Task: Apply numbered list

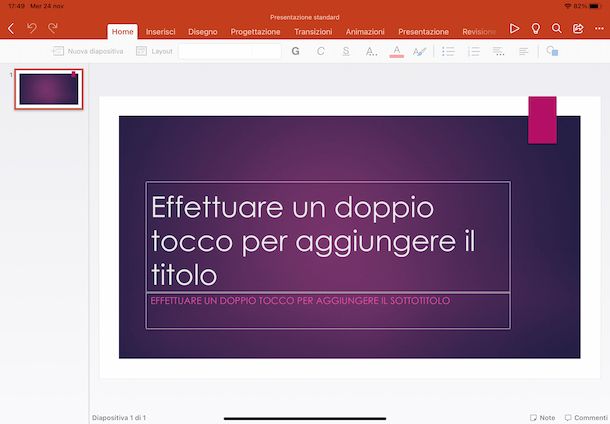Action: [x=473, y=51]
